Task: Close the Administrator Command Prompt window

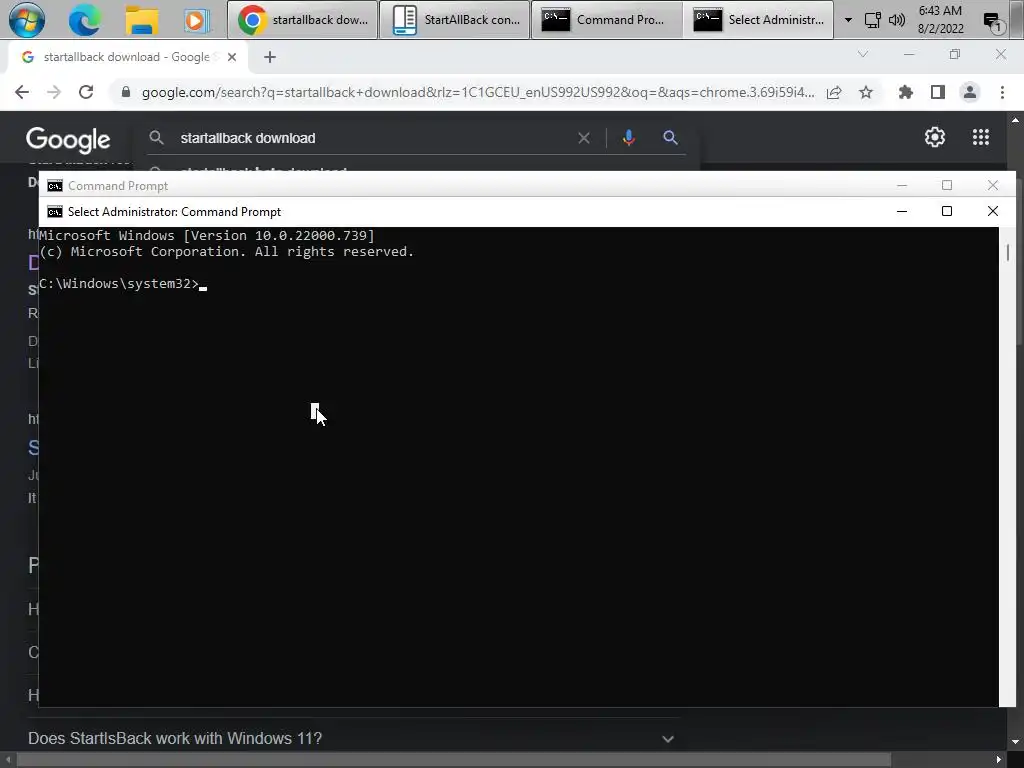Action: click(x=993, y=211)
